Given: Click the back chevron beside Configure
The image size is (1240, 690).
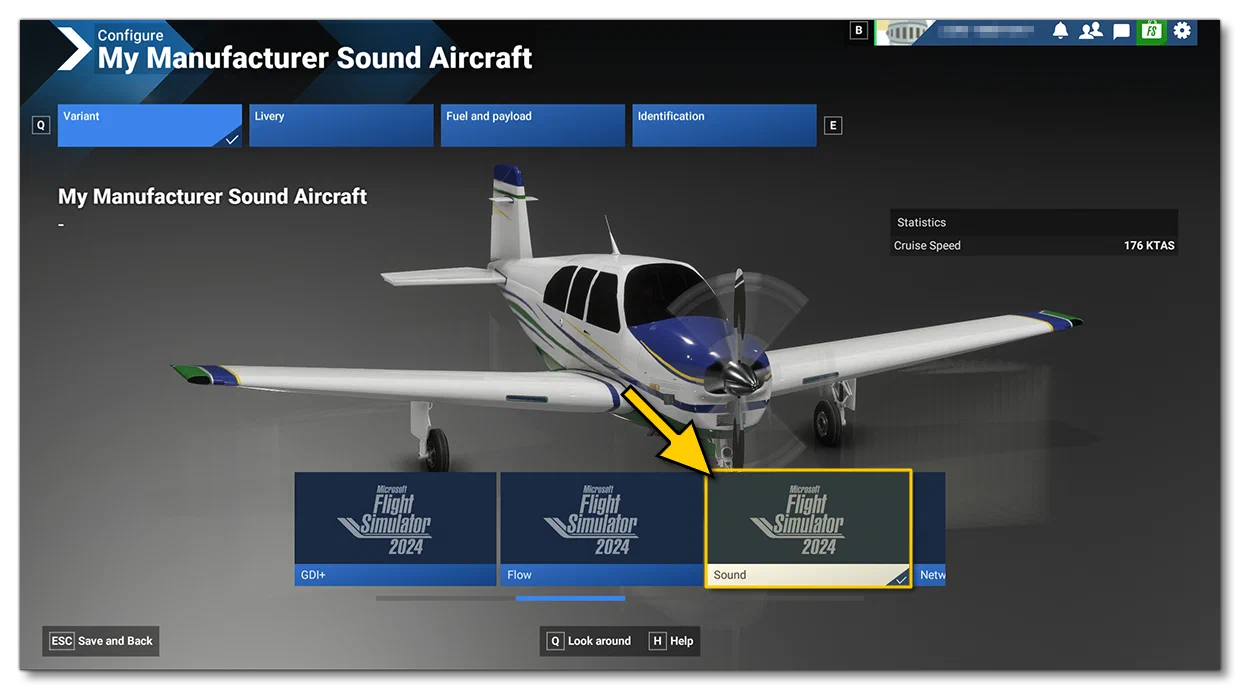Looking at the screenshot, I should click(73, 50).
